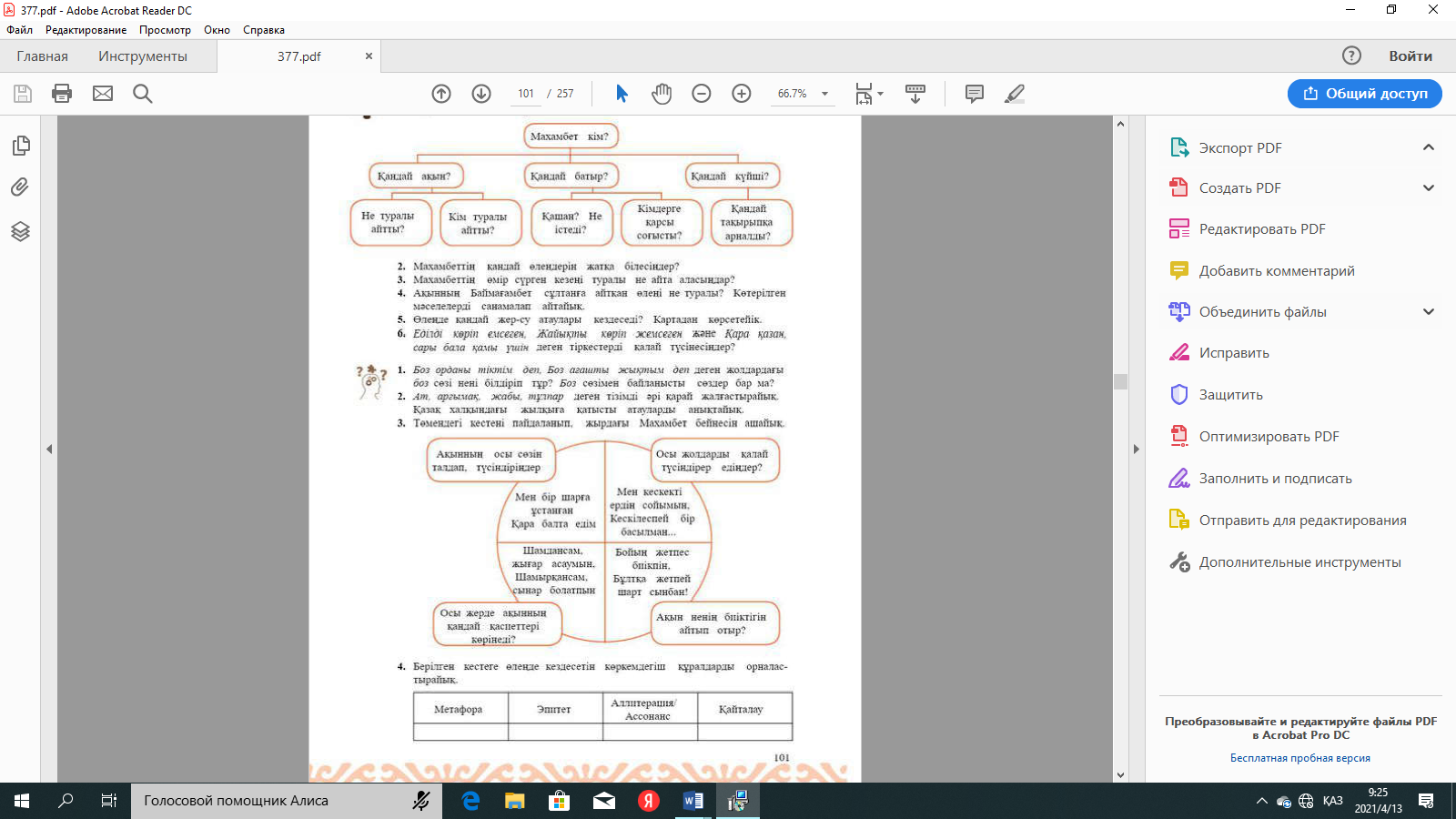Screen dimensions: 1456x819
Task: Collapse the right tools pane arrow
Action: (1136, 449)
